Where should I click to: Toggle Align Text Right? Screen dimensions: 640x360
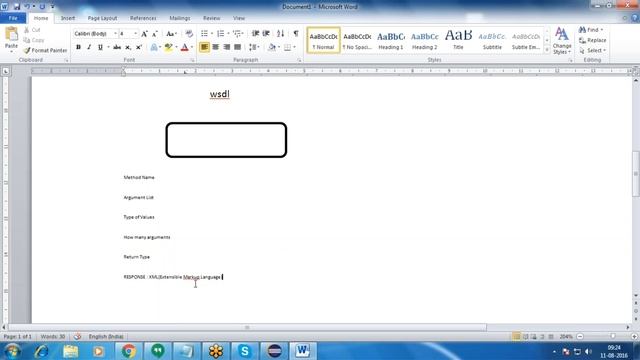tap(227, 47)
